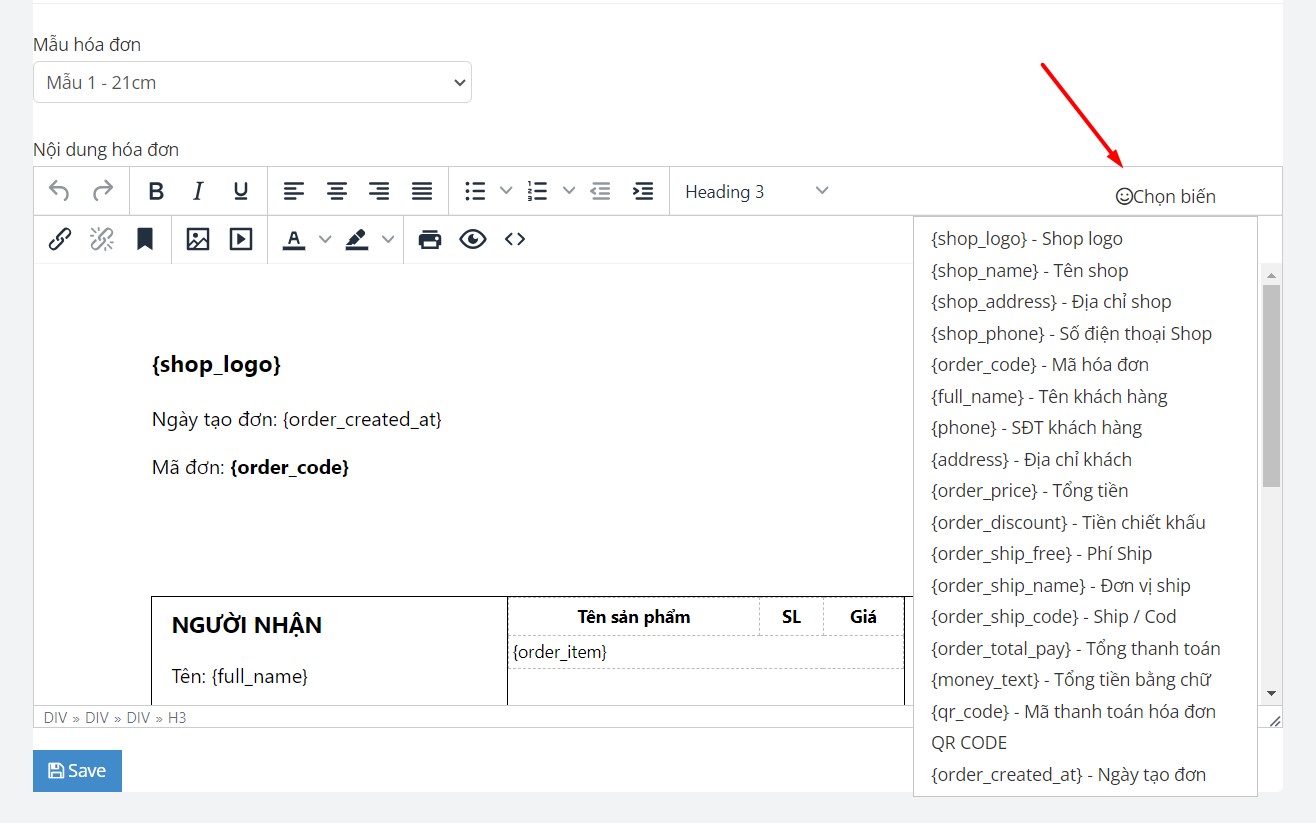Expand the Heading 3 format dropdown

(x=756, y=191)
